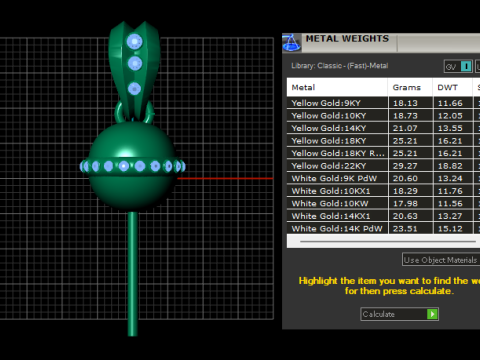
Task: Click the 18.13 grams value
Action: (405, 103)
